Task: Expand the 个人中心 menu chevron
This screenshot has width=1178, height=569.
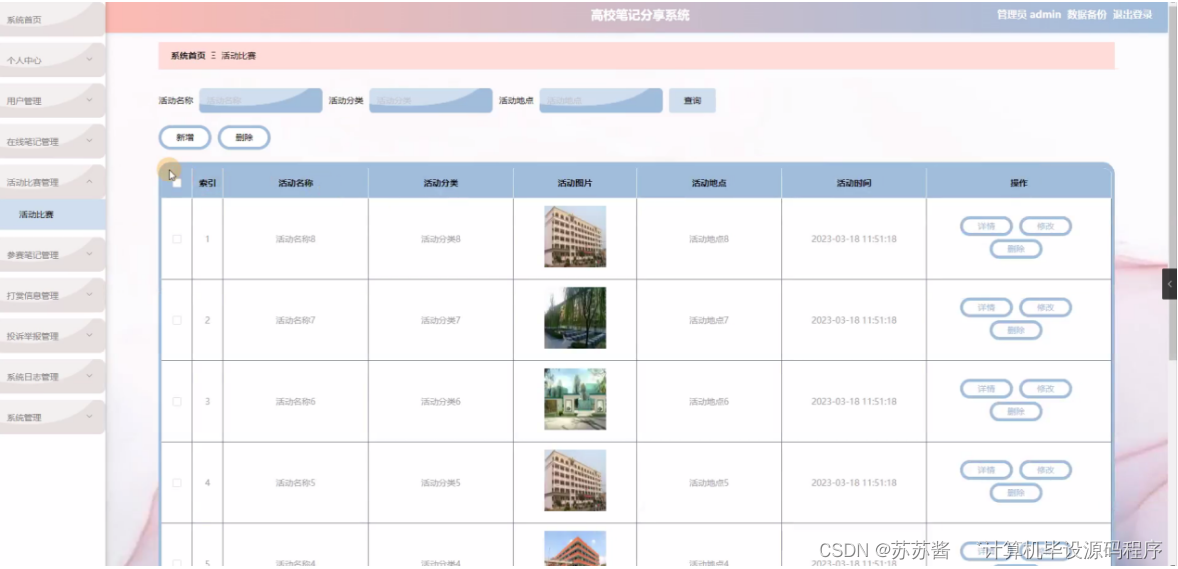Action: click(x=89, y=59)
